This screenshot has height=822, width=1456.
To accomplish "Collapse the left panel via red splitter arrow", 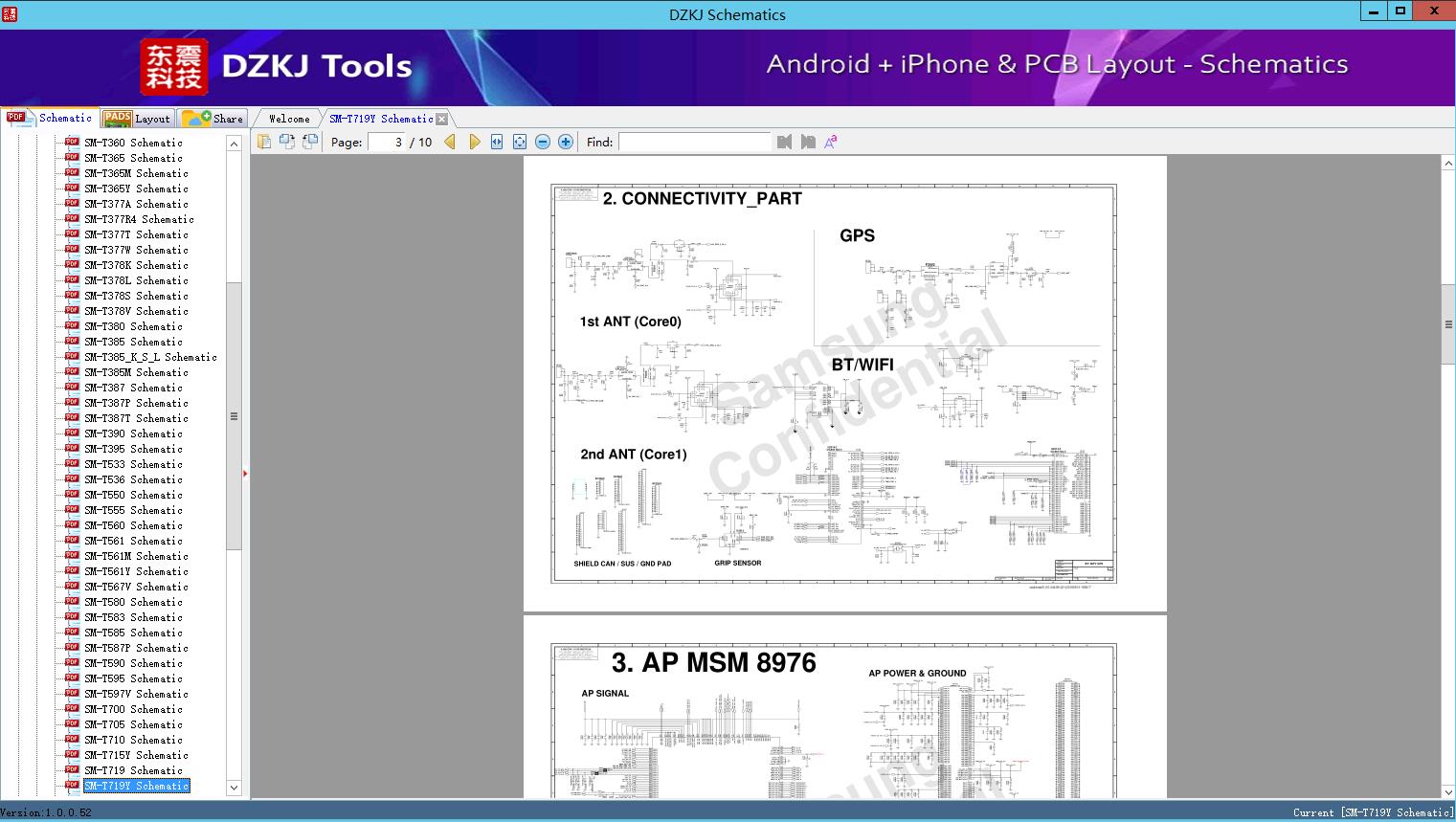I will tap(245, 474).
